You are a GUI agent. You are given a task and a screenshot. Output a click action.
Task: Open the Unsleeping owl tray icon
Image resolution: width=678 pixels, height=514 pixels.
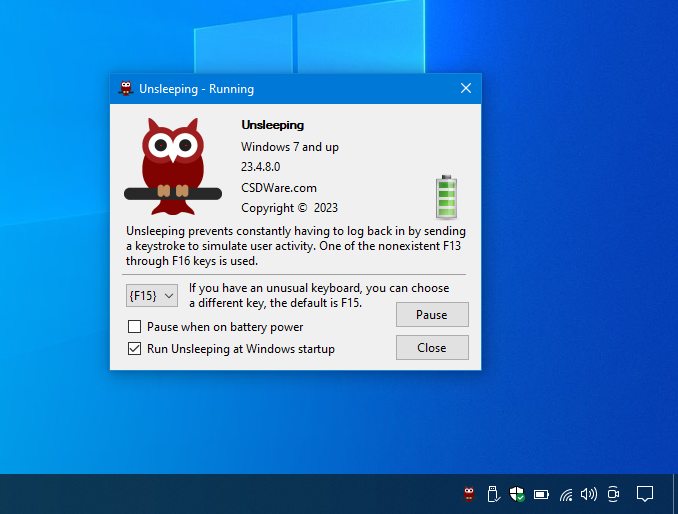[x=469, y=494]
